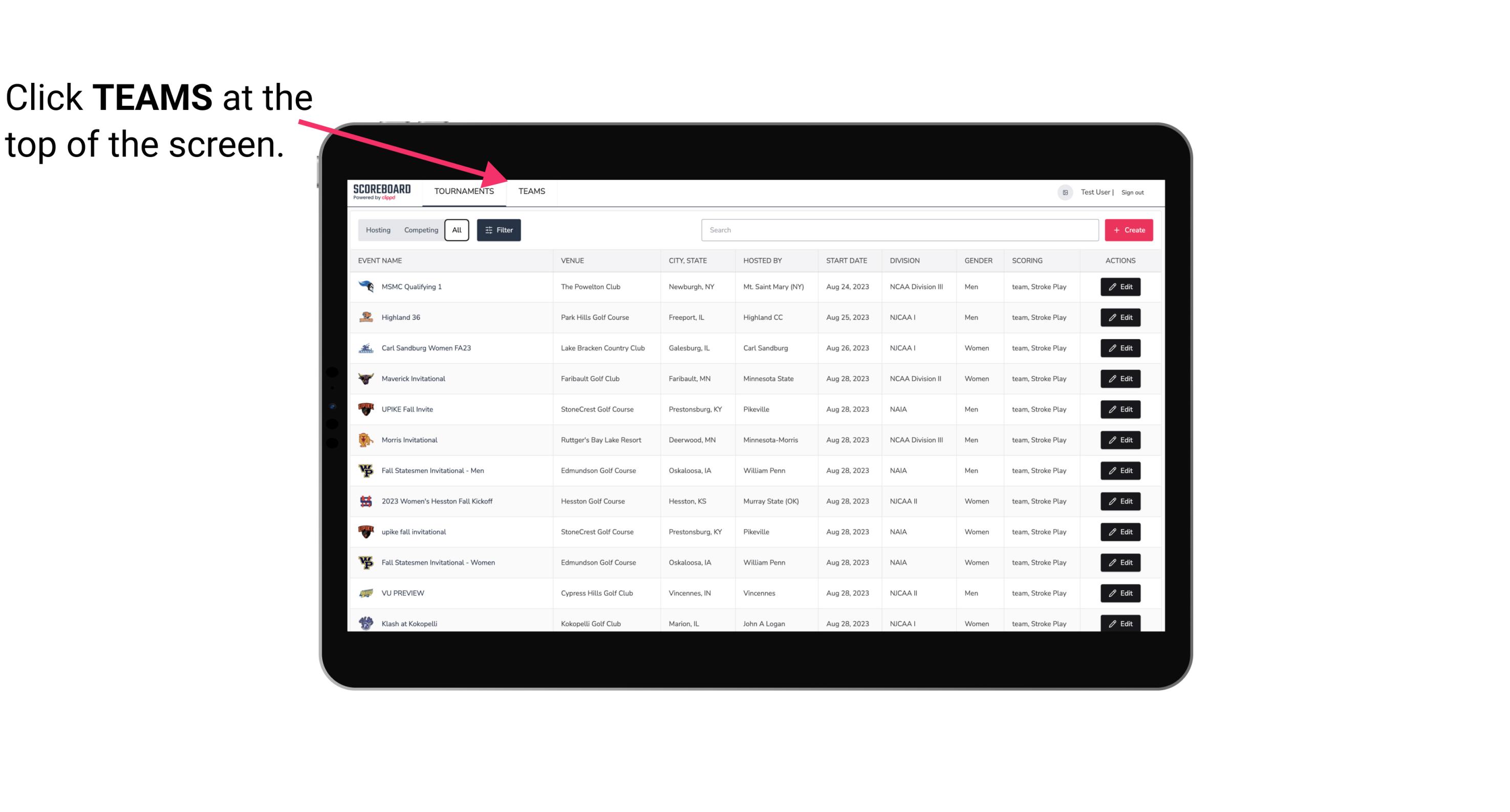Click the TEAMS navigation tab
The image size is (1510, 812).
[x=530, y=191]
